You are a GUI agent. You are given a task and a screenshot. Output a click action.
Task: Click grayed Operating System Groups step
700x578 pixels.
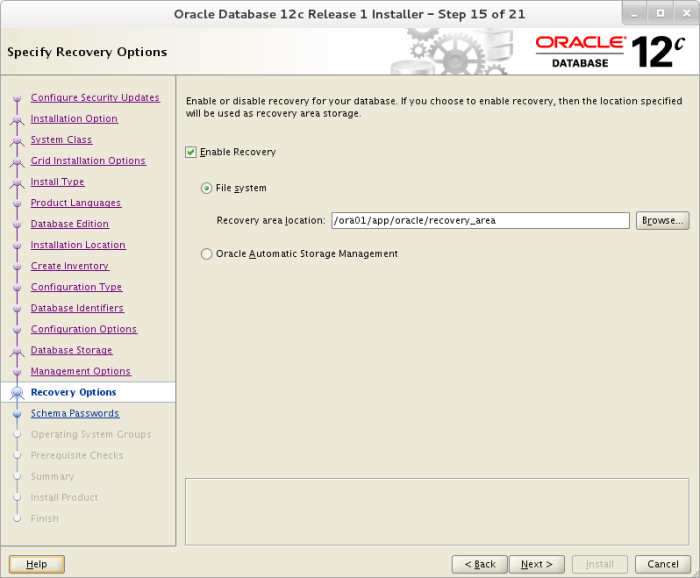coord(91,434)
